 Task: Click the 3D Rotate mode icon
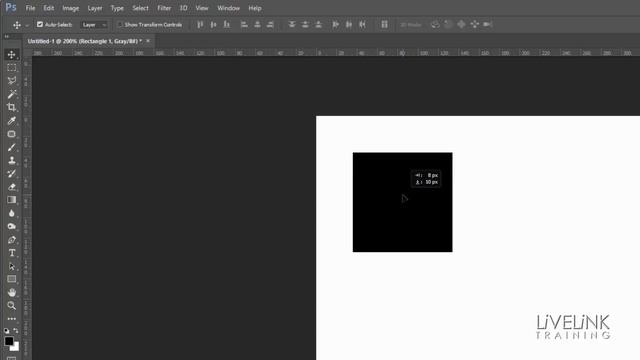435,24
